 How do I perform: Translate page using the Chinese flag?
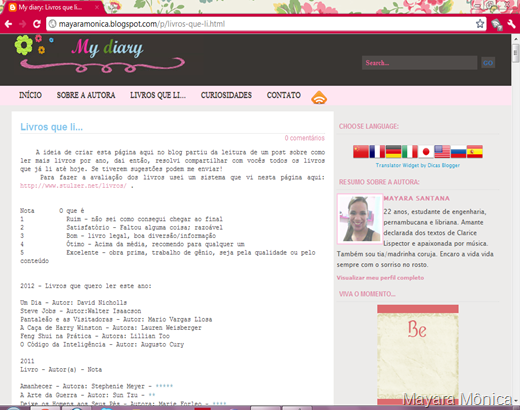click(x=361, y=152)
